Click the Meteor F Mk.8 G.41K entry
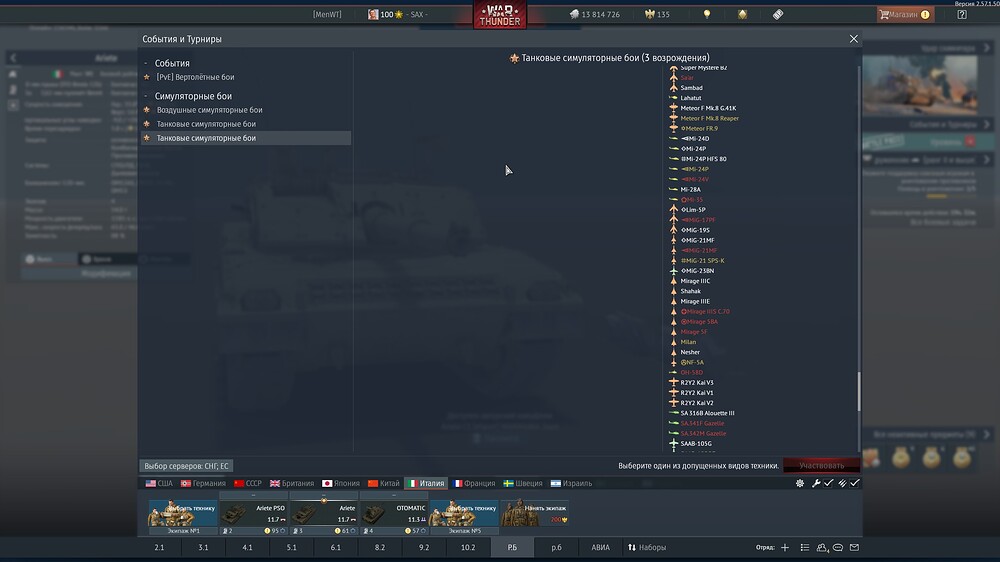 pyautogui.click(x=708, y=108)
